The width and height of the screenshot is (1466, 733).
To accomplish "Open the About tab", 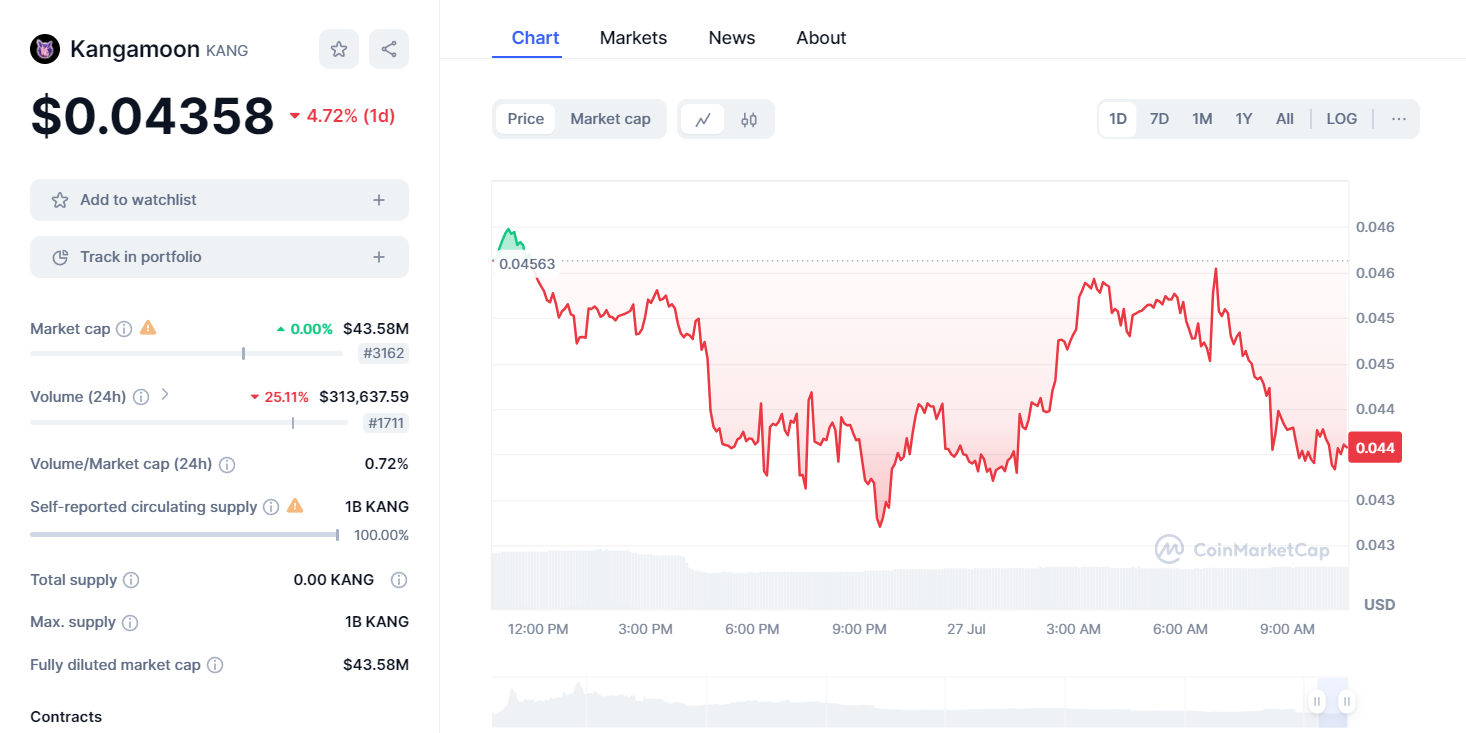I will pos(821,38).
